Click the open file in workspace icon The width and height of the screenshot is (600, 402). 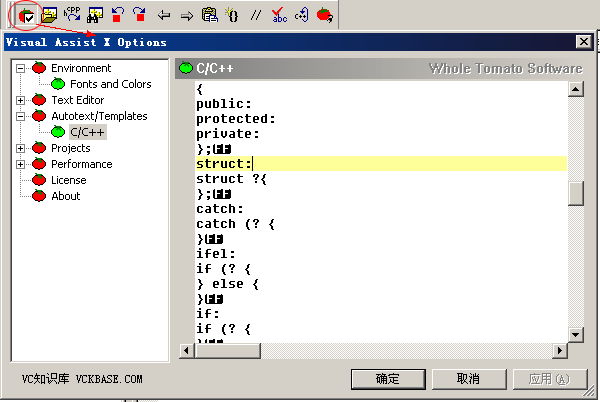point(49,15)
